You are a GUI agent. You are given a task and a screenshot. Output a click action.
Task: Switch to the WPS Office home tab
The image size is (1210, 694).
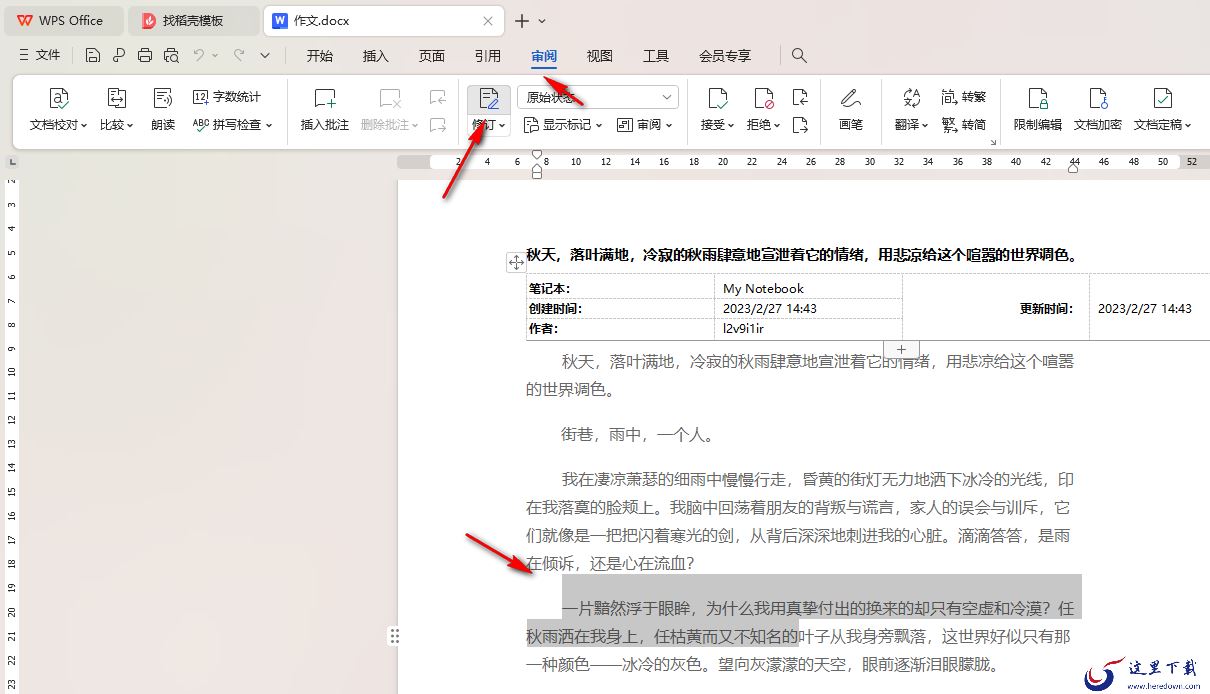pyautogui.click(x=65, y=20)
